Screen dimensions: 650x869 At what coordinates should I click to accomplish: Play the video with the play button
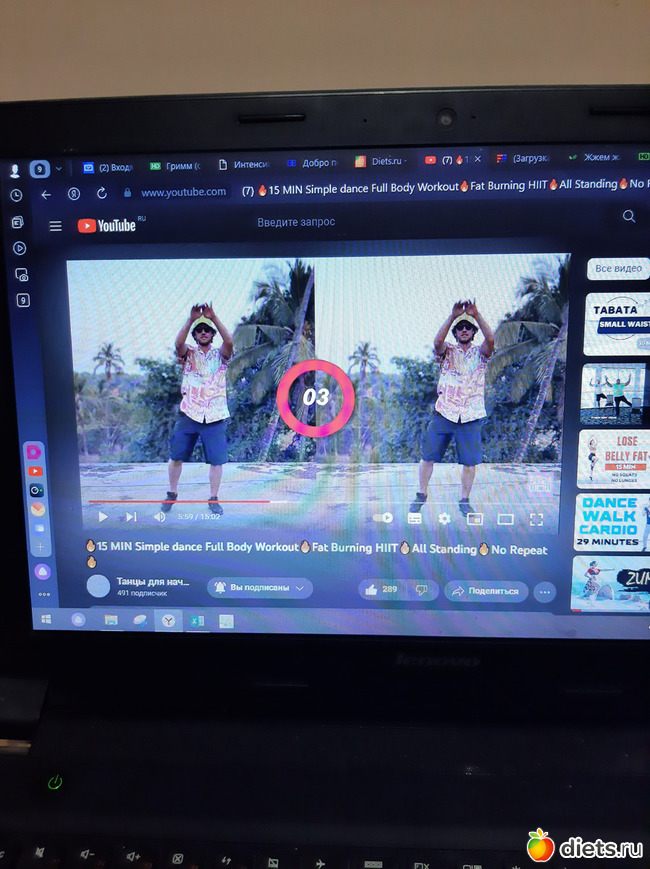pos(102,517)
